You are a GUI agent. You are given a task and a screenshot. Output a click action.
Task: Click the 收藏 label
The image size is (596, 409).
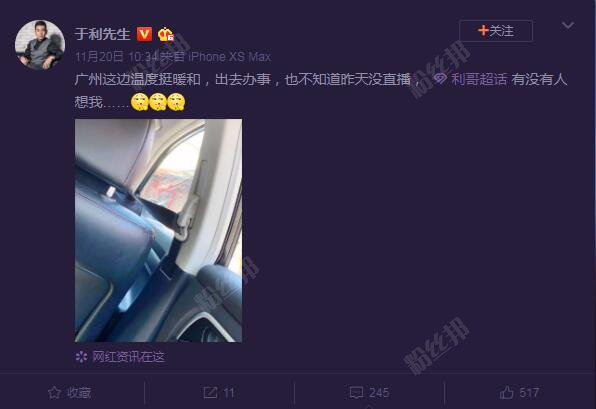[79, 393]
